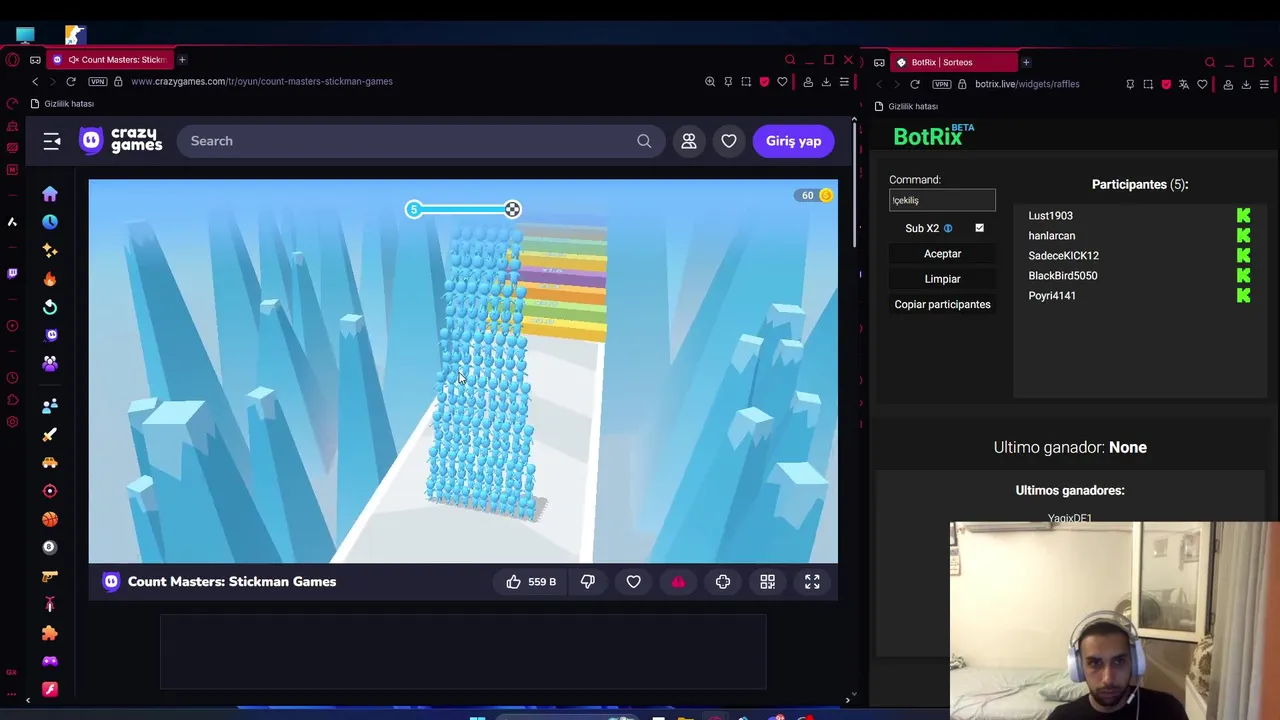Image resolution: width=1280 pixels, height=720 pixels.
Task: Click the Aceptar button in BotRix
Action: 942,254
